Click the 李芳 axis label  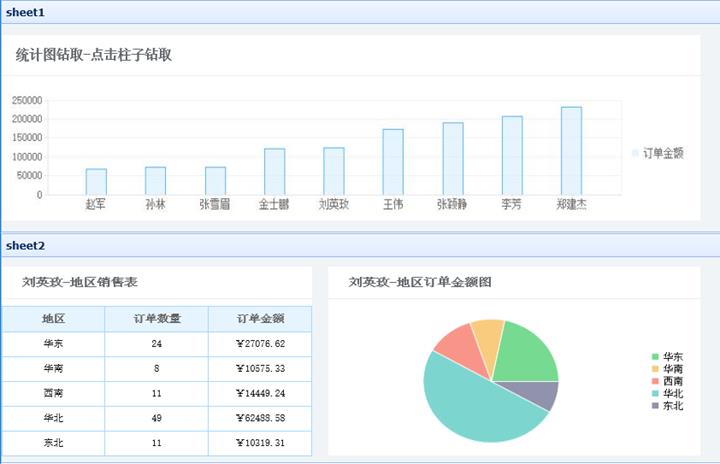512,204
